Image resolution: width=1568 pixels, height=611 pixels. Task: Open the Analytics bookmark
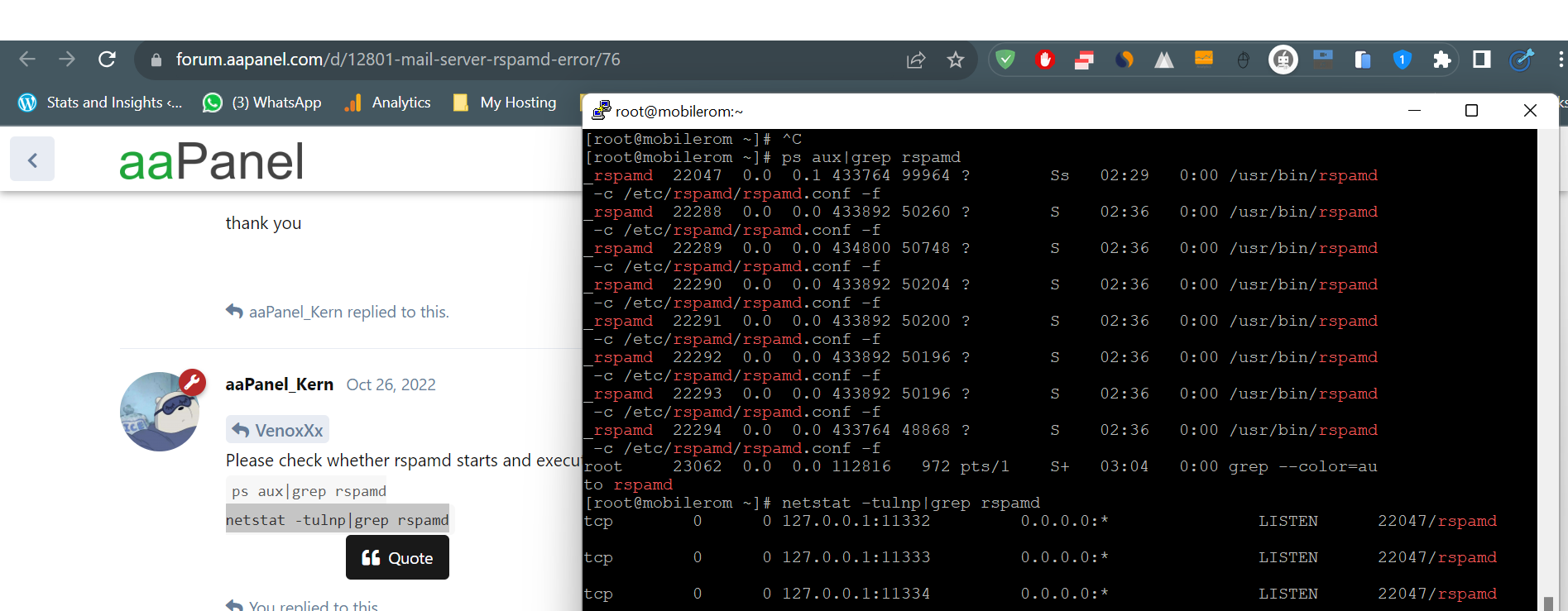pyautogui.click(x=389, y=103)
